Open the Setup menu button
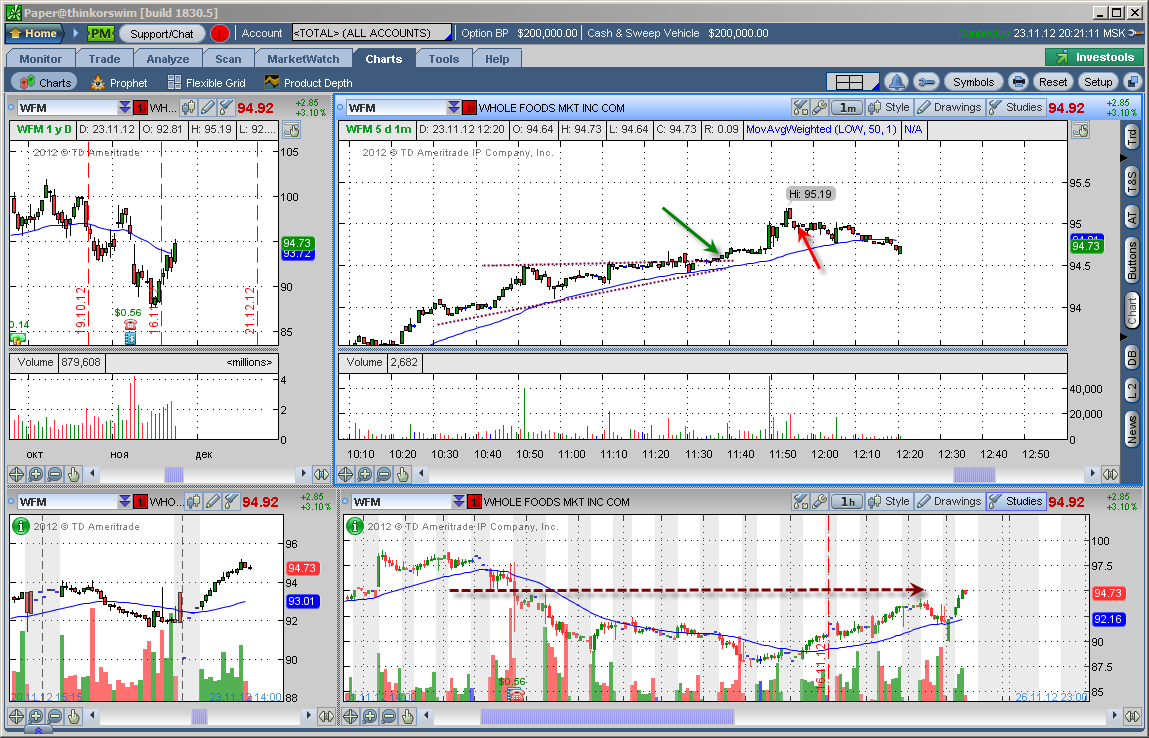This screenshot has height=738, width=1149. point(1098,82)
